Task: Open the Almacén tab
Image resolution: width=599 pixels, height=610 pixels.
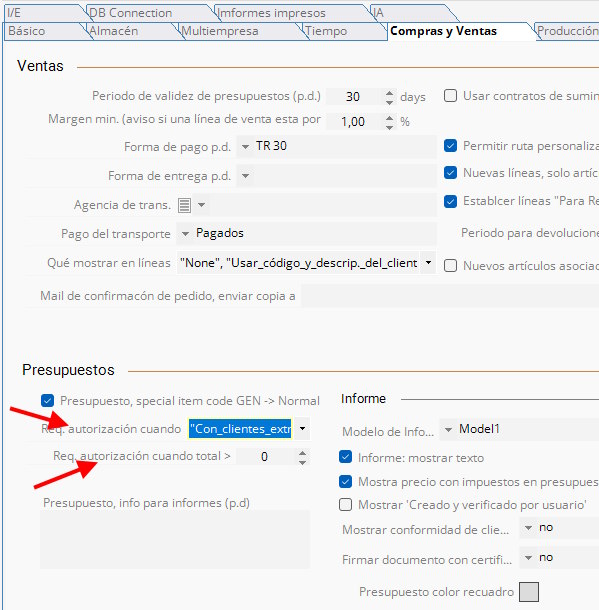Action: [114, 31]
